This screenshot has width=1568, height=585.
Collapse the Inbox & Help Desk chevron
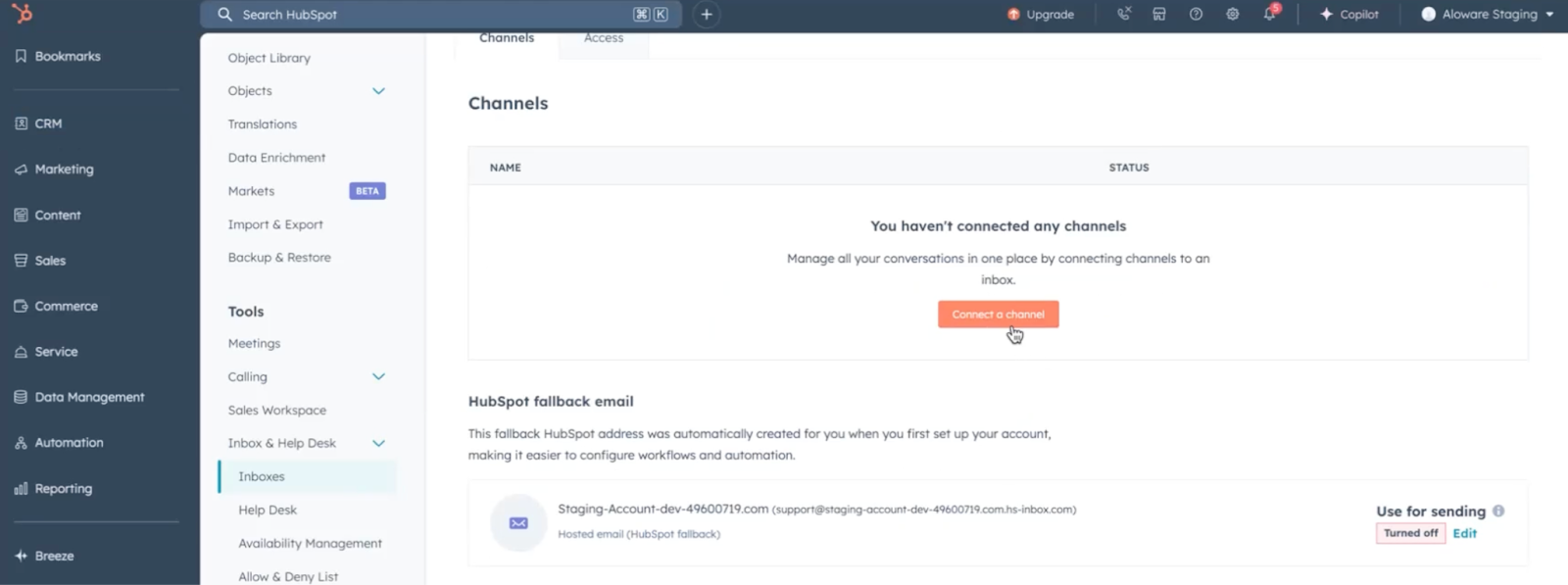379,443
